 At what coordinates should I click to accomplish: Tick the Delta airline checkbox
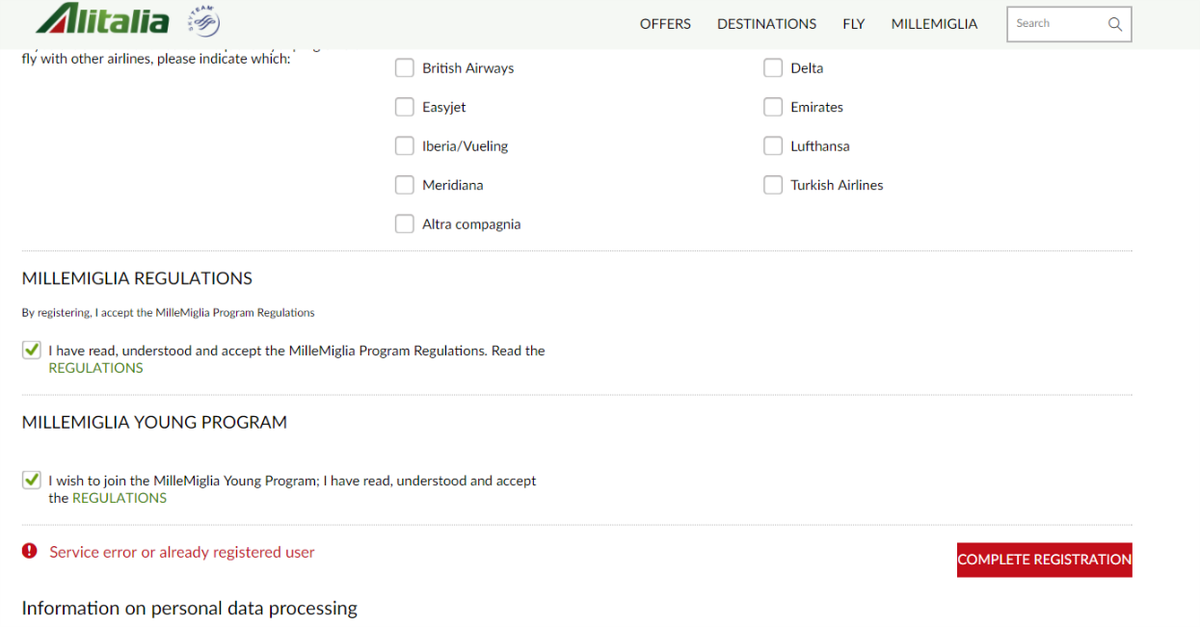pos(773,68)
